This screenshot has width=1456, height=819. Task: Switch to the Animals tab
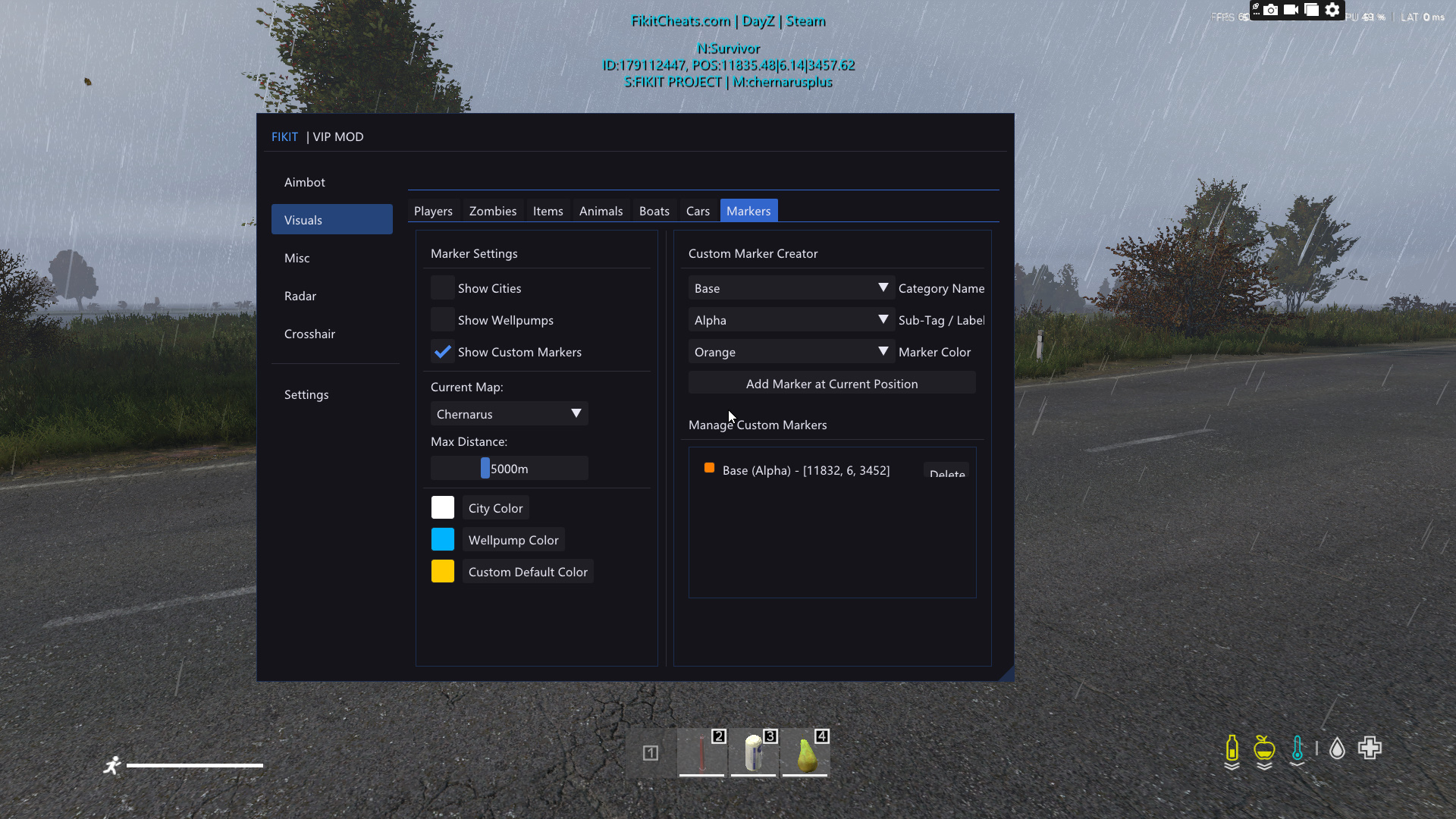[x=601, y=211]
